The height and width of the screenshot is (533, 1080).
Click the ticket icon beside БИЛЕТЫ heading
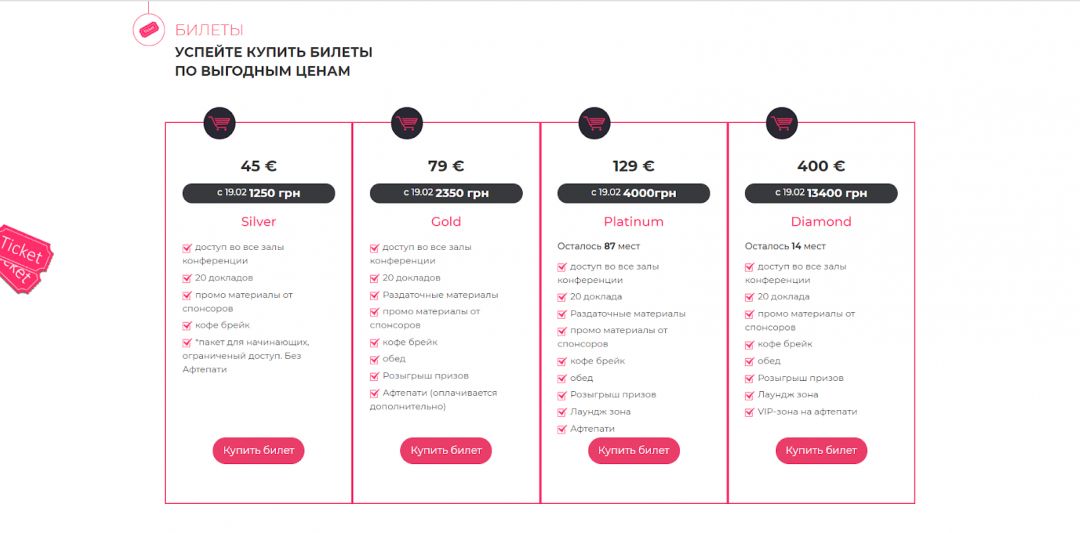pyautogui.click(x=149, y=29)
